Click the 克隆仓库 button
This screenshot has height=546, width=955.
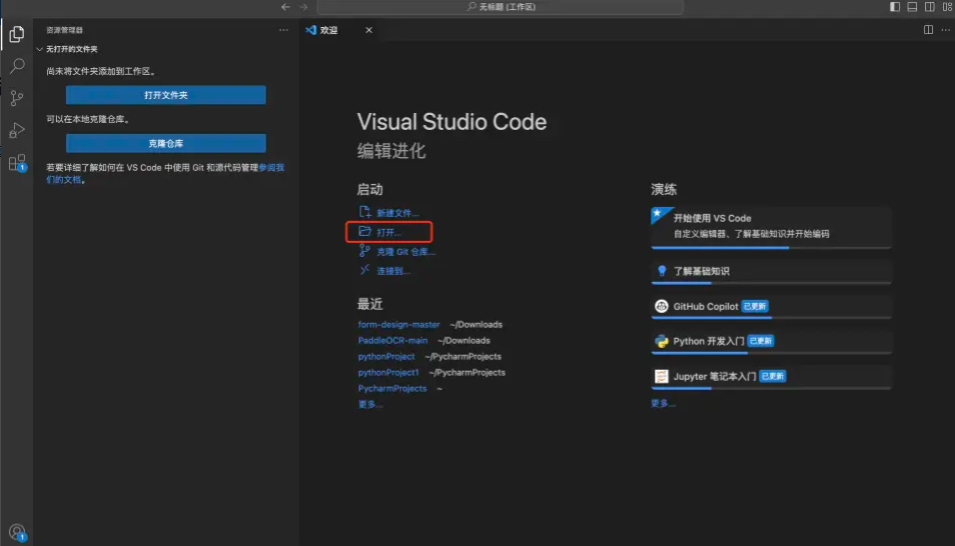[166, 143]
